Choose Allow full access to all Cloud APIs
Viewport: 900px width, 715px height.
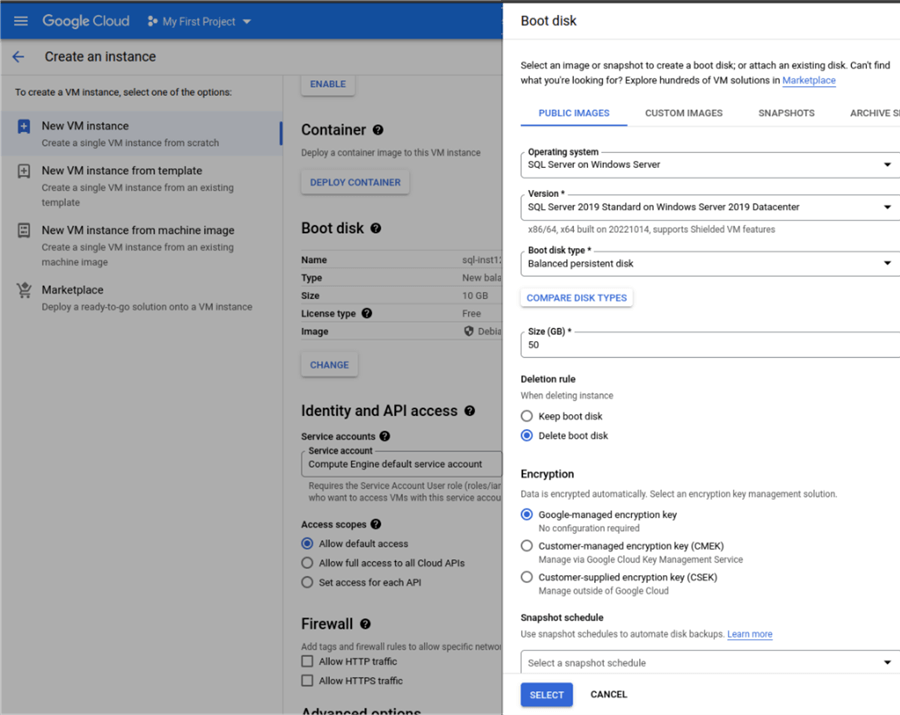click(308, 563)
